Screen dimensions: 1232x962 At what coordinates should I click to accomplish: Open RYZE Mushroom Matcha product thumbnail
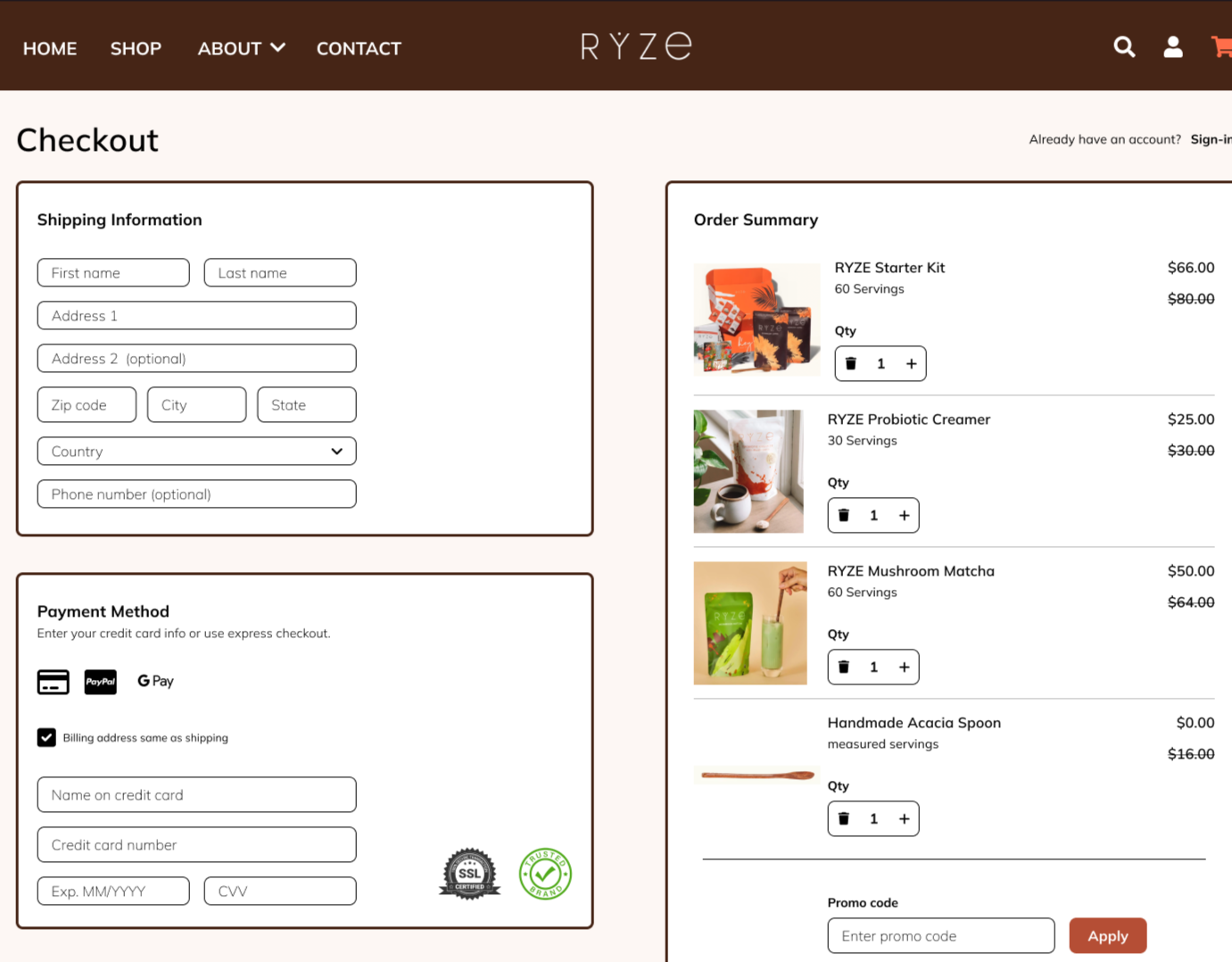(750, 623)
